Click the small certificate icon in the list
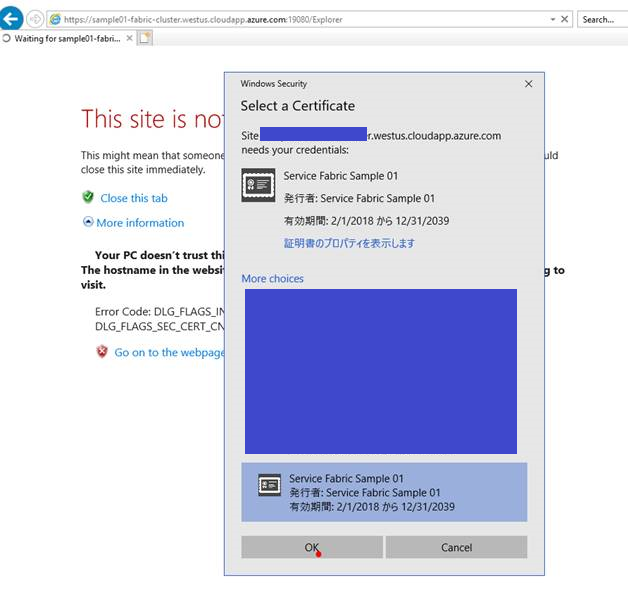Viewport: 628px width, 590px height. tap(269, 485)
